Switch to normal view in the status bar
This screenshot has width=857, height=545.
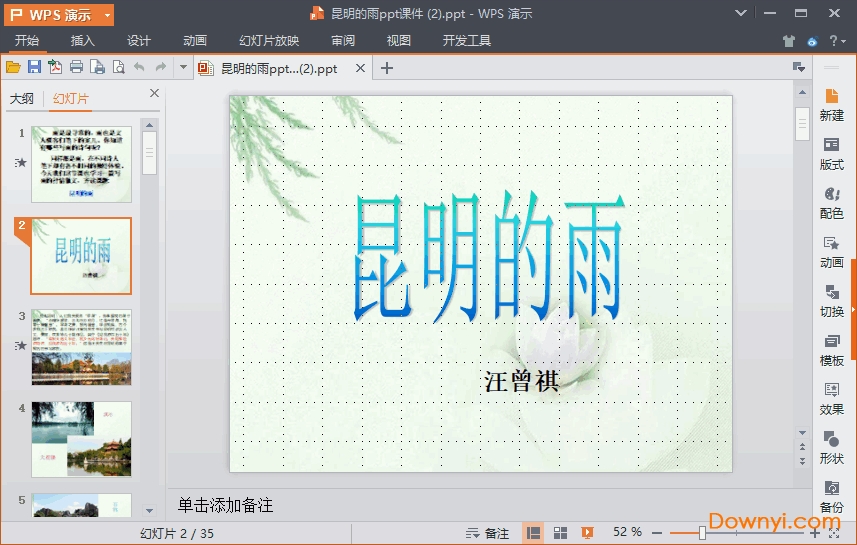[533, 532]
